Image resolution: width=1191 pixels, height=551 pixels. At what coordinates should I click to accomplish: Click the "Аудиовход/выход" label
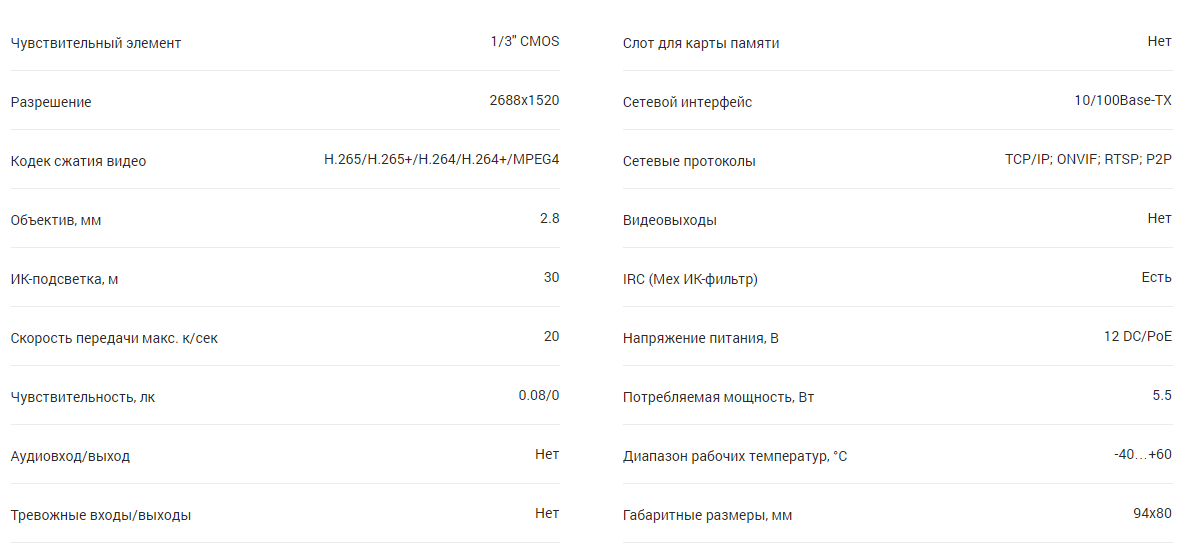tap(70, 456)
